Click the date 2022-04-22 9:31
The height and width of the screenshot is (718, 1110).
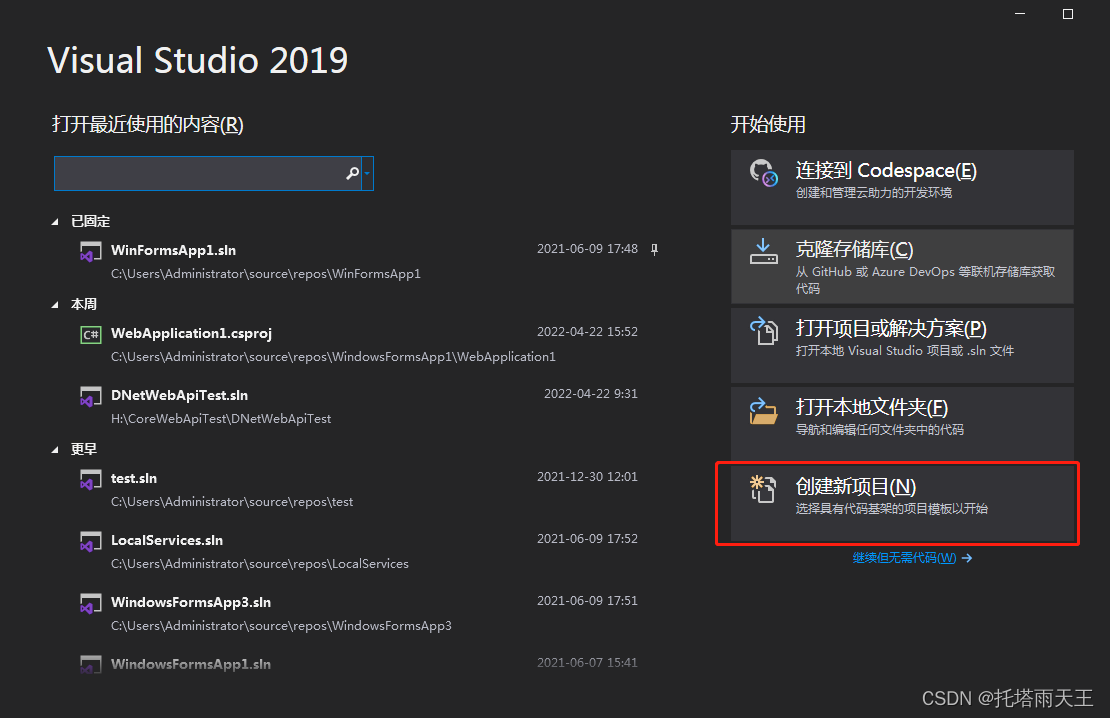pos(590,394)
